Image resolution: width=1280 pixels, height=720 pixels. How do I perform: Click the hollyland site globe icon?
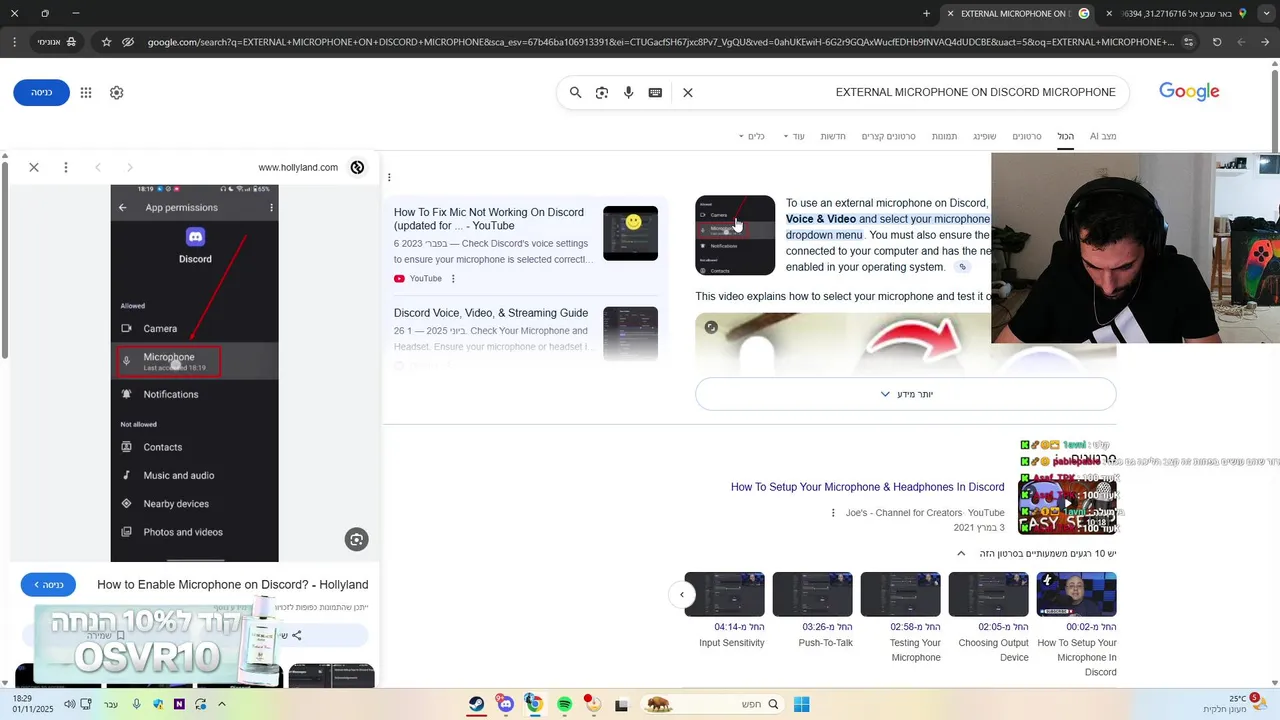[x=357, y=167]
